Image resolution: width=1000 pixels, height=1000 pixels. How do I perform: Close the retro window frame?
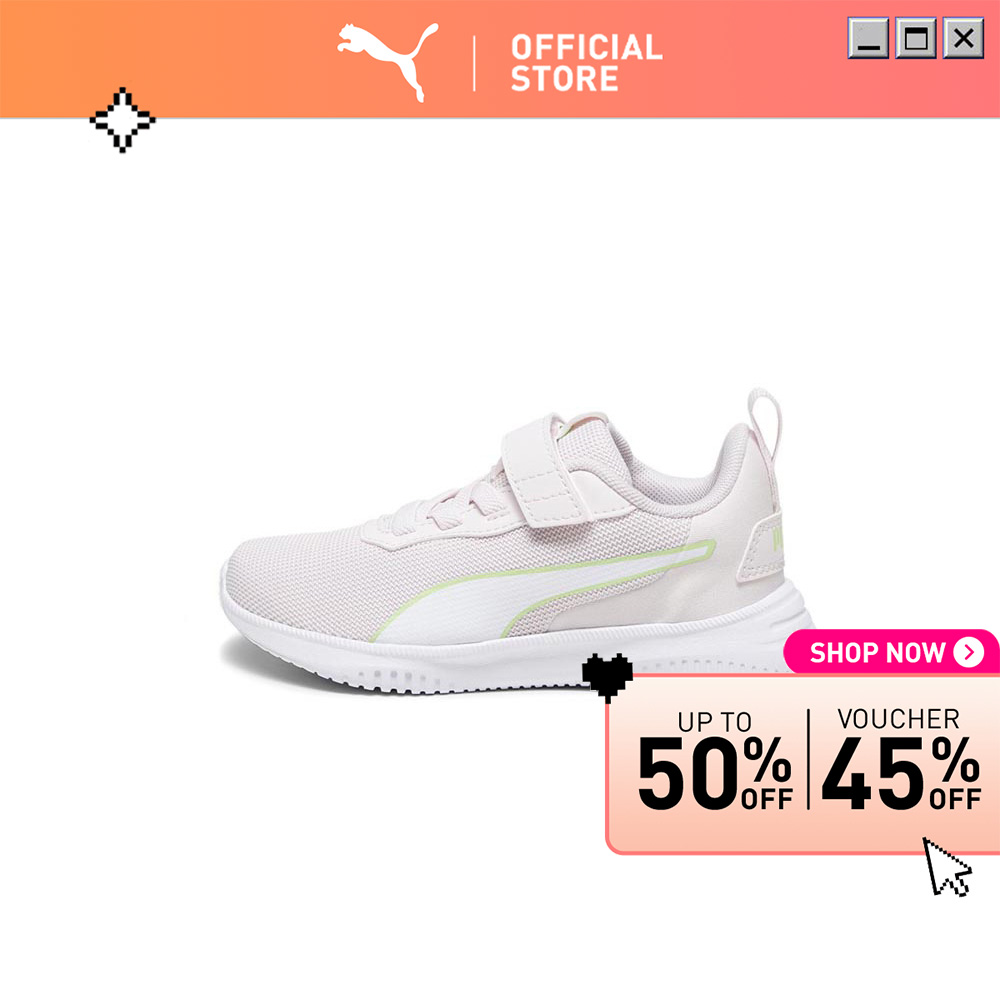click(963, 38)
